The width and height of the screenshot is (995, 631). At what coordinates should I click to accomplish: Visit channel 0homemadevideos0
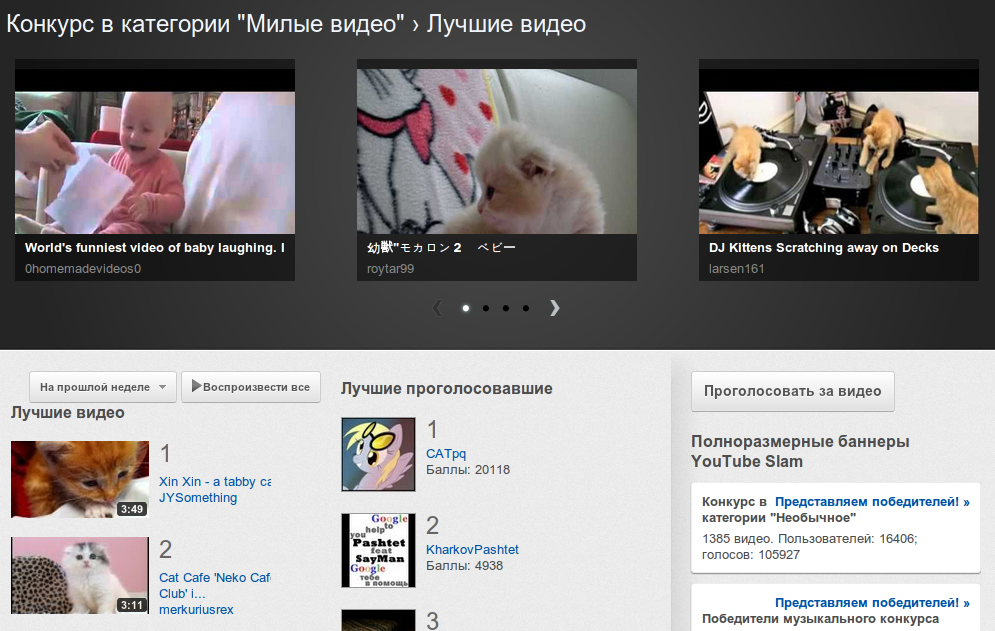[x=82, y=269]
